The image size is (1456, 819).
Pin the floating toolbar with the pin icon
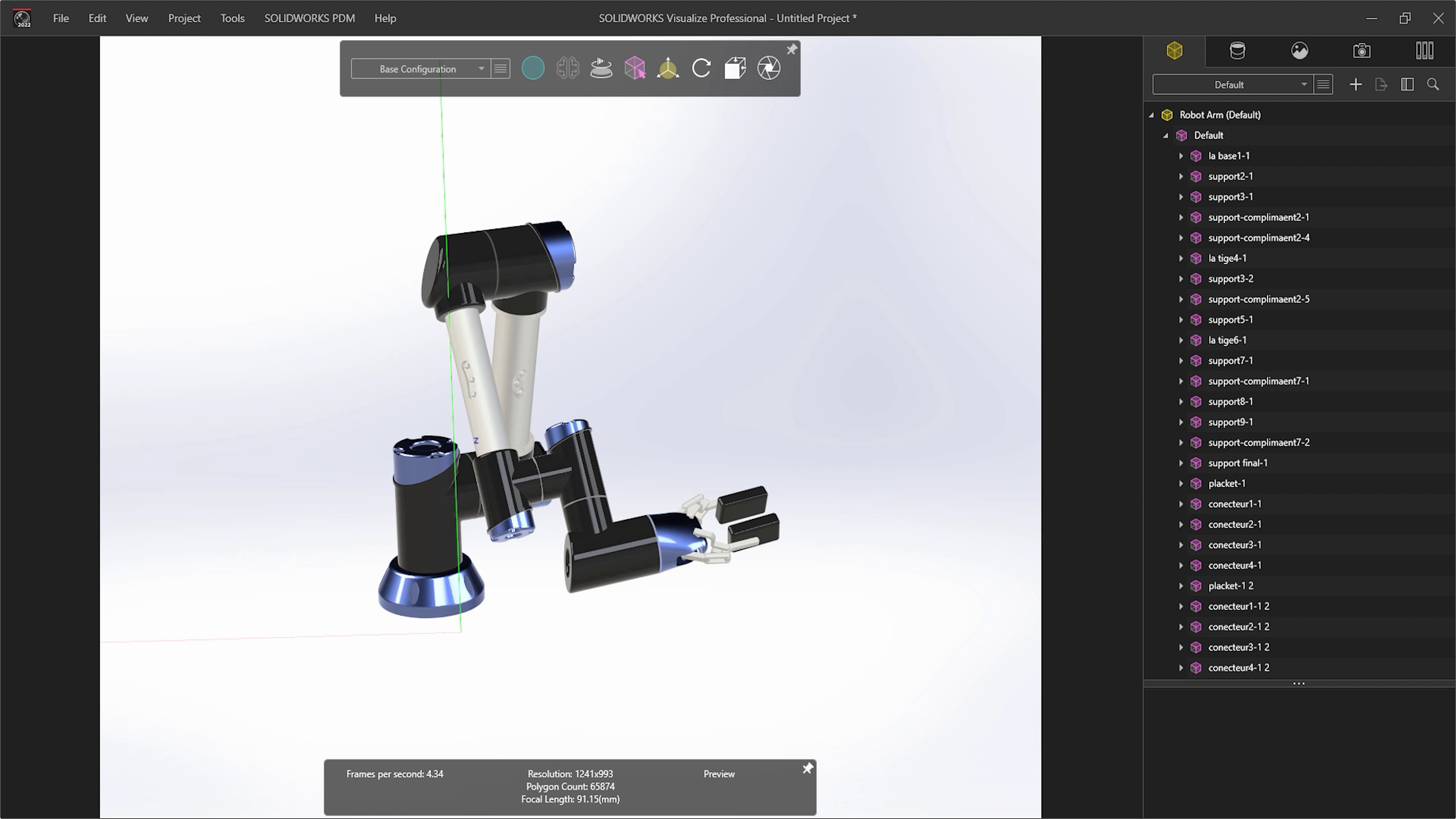point(791,49)
